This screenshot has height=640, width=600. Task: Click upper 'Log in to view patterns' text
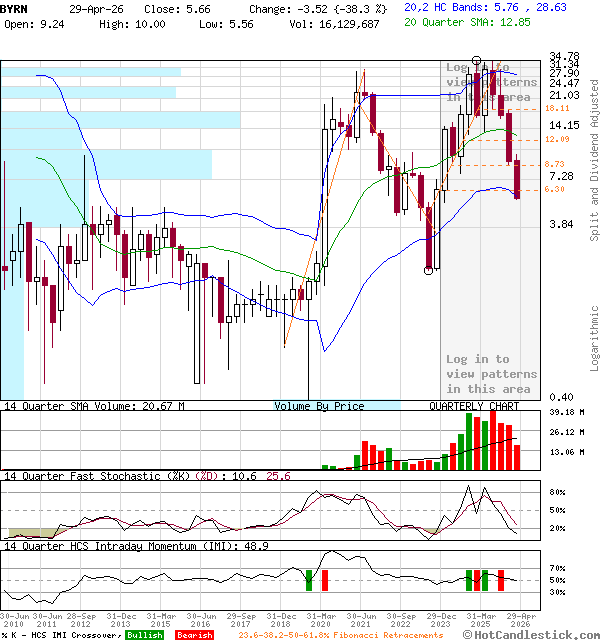point(491,82)
